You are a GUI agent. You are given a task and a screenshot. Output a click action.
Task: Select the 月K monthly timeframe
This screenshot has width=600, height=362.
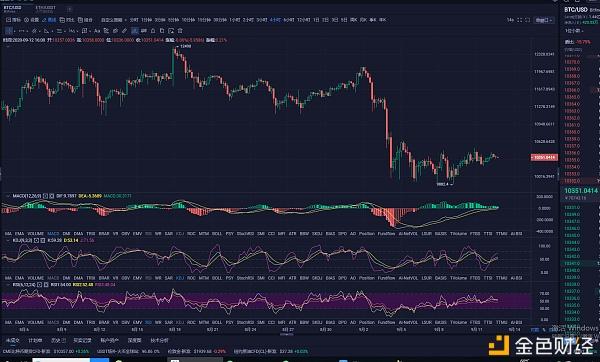364,20
